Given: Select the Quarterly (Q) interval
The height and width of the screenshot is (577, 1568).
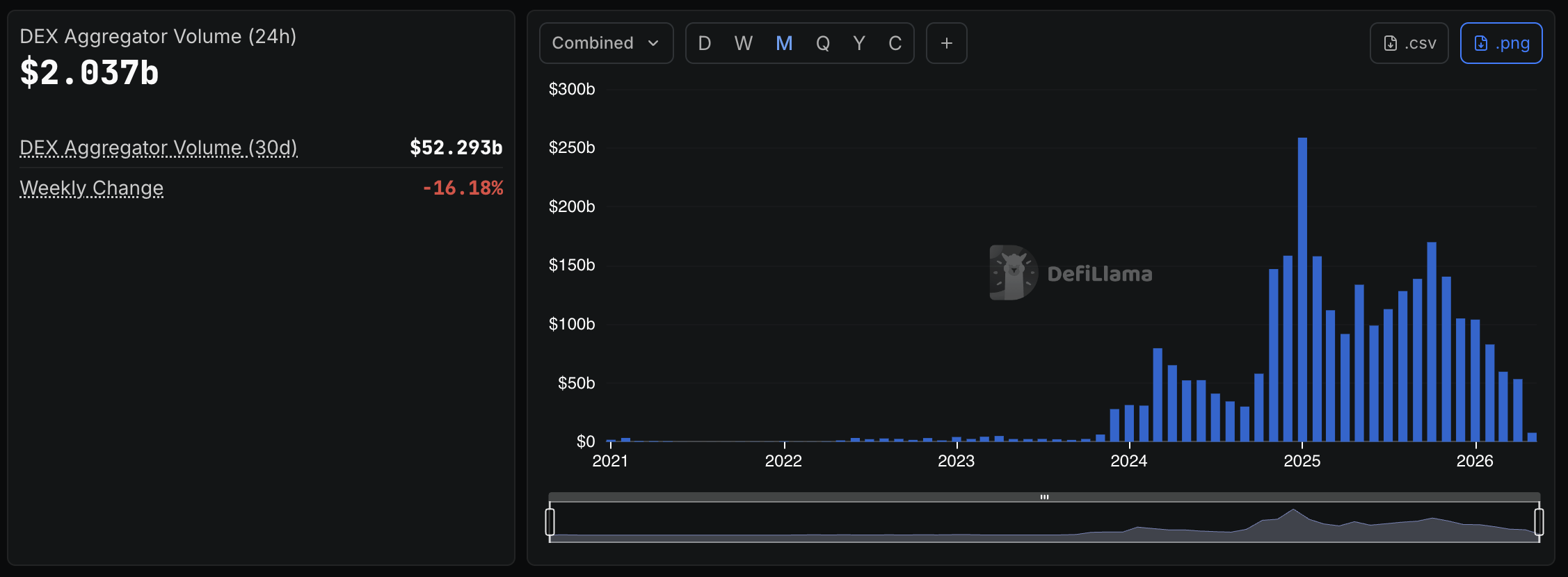Looking at the screenshot, I should pyautogui.click(x=823, y=43).
